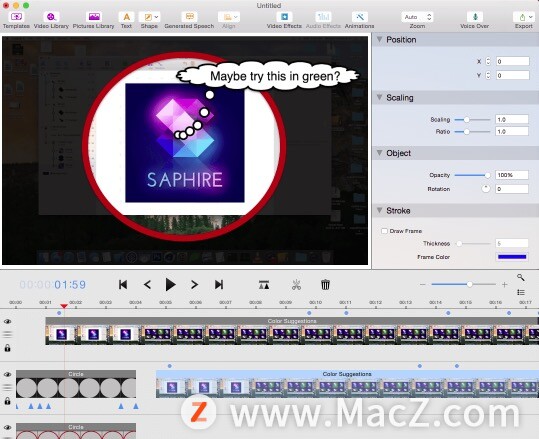Select the top Color Suggestions clip
Image resolution: width=539 pixels, height=439 pixels.
[292, 331]
